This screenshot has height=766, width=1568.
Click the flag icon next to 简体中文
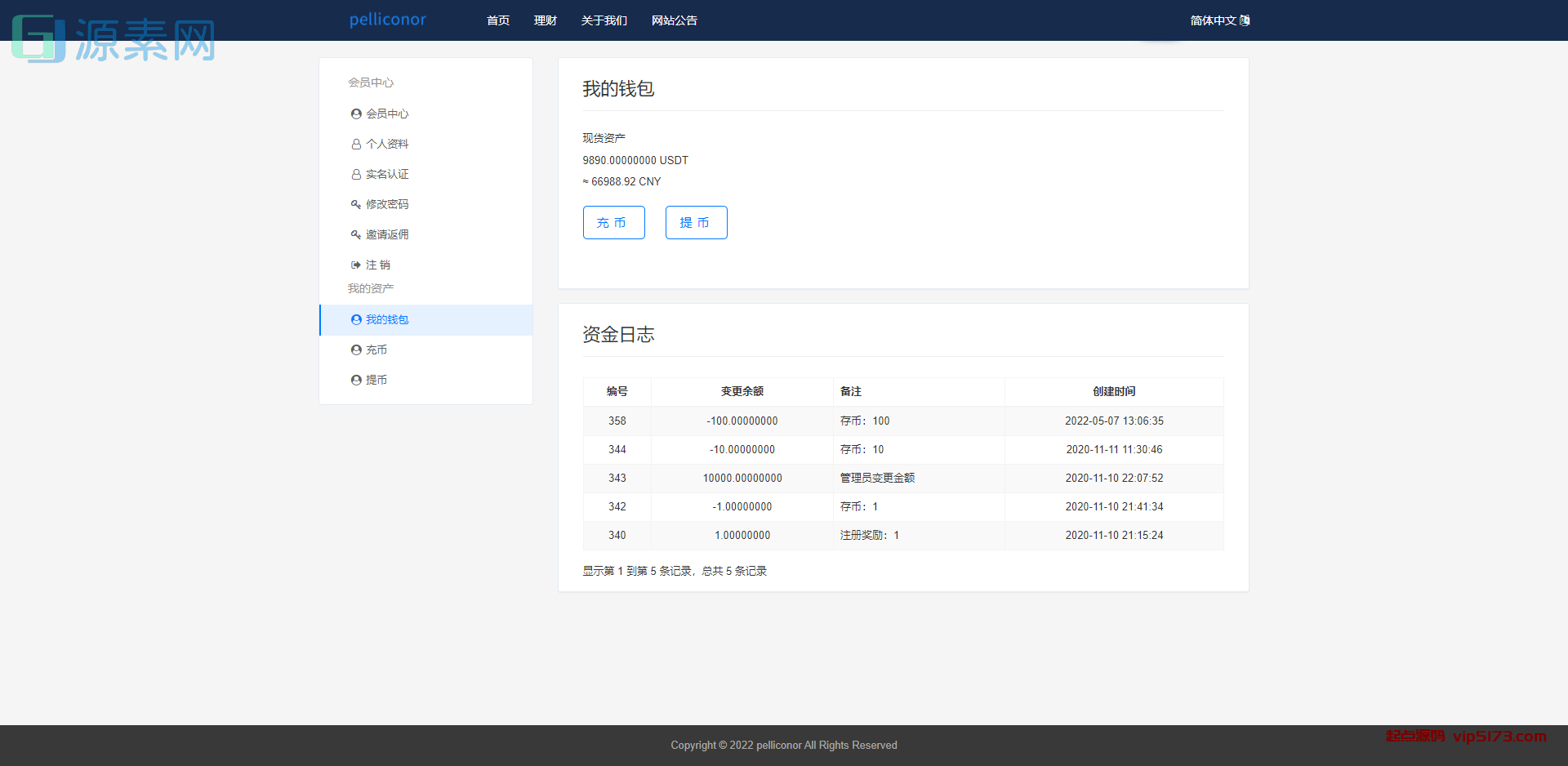(x=1245, y=20)
